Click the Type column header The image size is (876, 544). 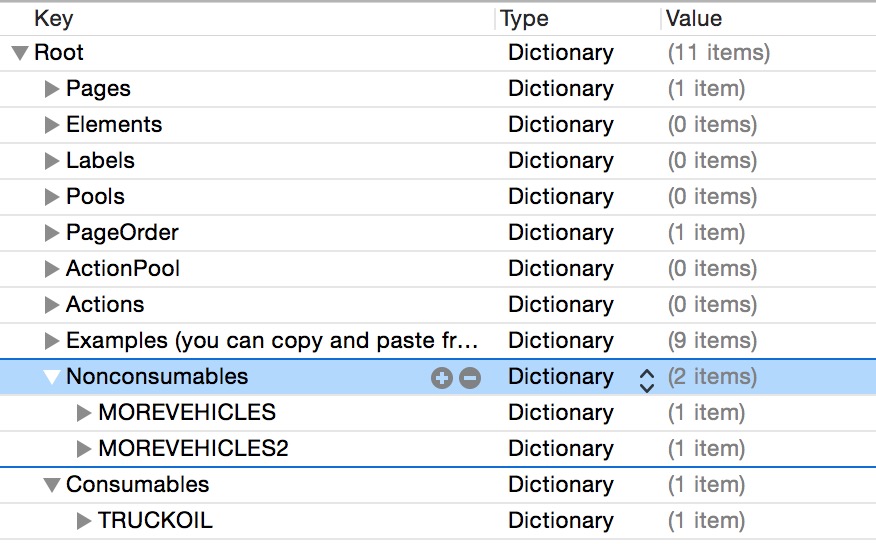pos(525,18)
